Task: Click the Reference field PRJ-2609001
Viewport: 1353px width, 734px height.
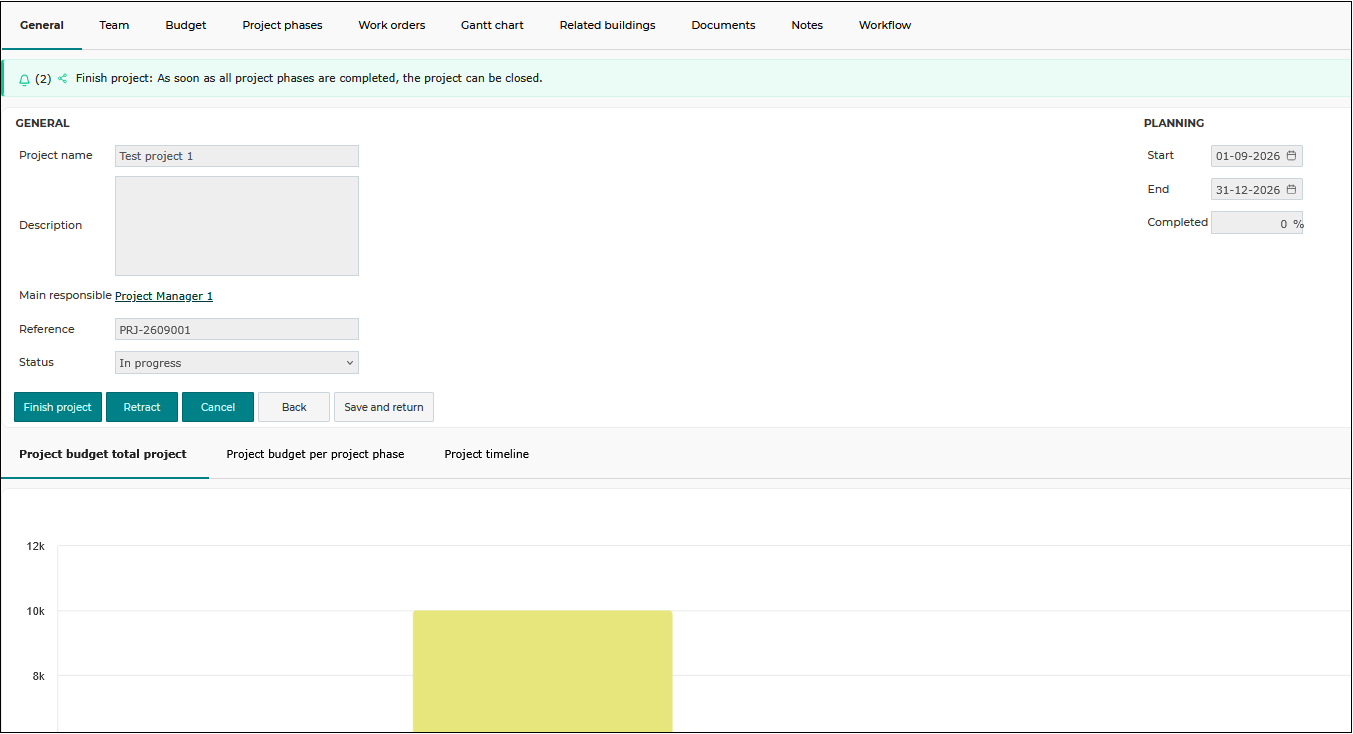Action: point(237,330)
